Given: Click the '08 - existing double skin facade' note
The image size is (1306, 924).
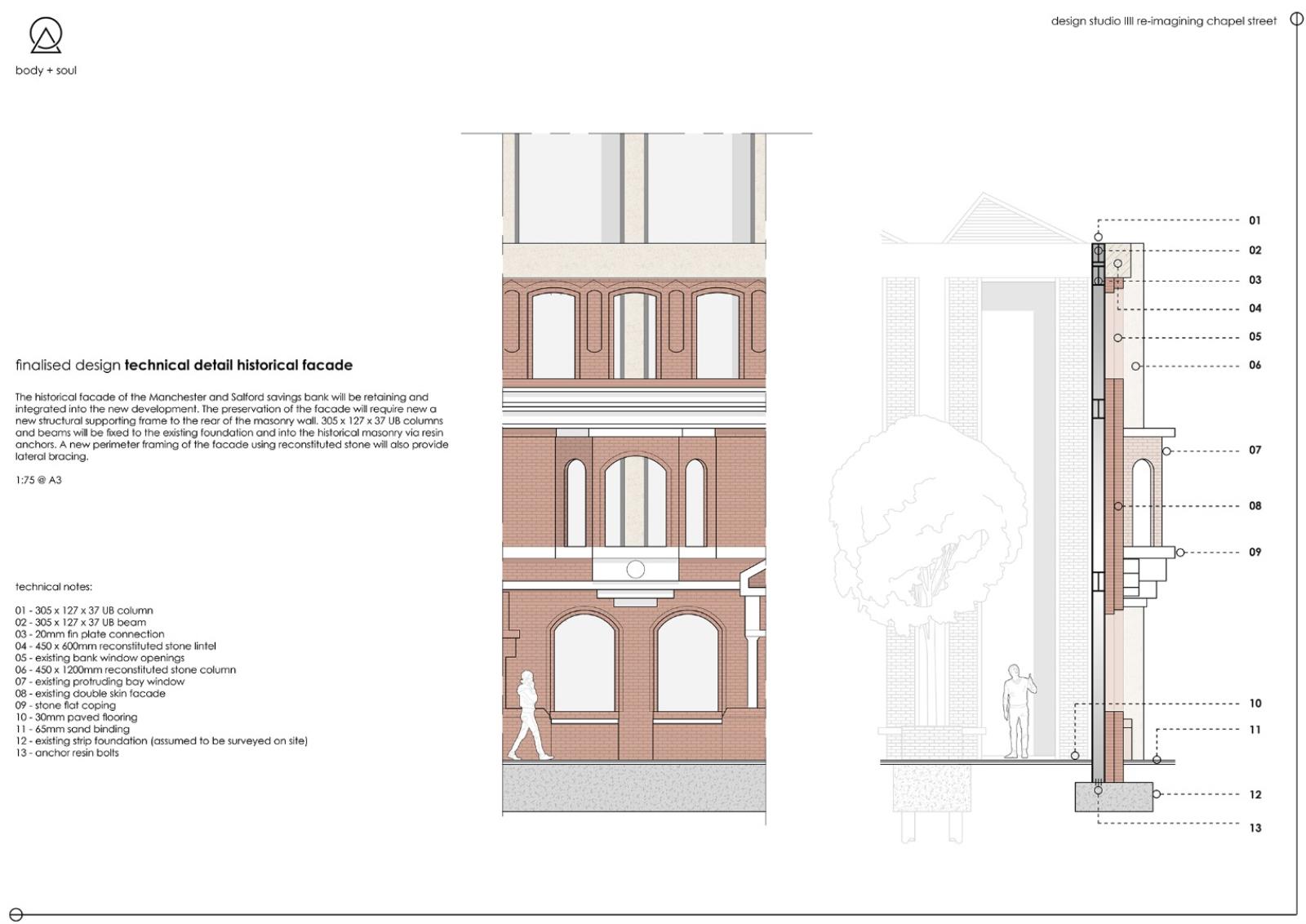Looking at the screenshot, I should click(x=90, y=694).
